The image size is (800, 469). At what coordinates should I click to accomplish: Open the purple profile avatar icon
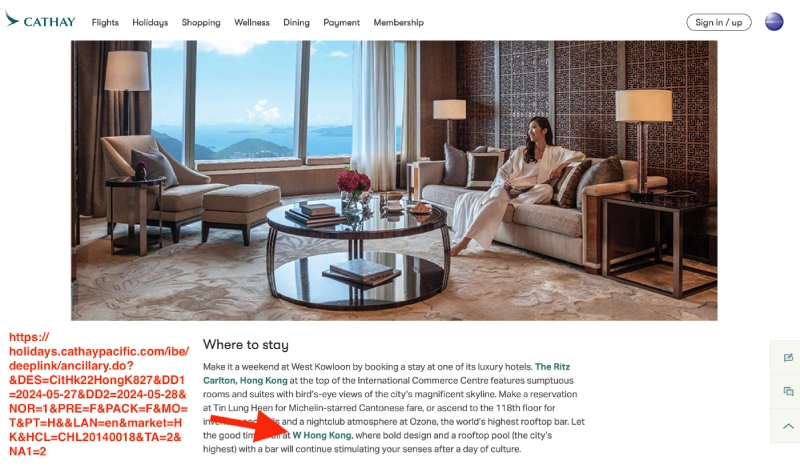773,22
